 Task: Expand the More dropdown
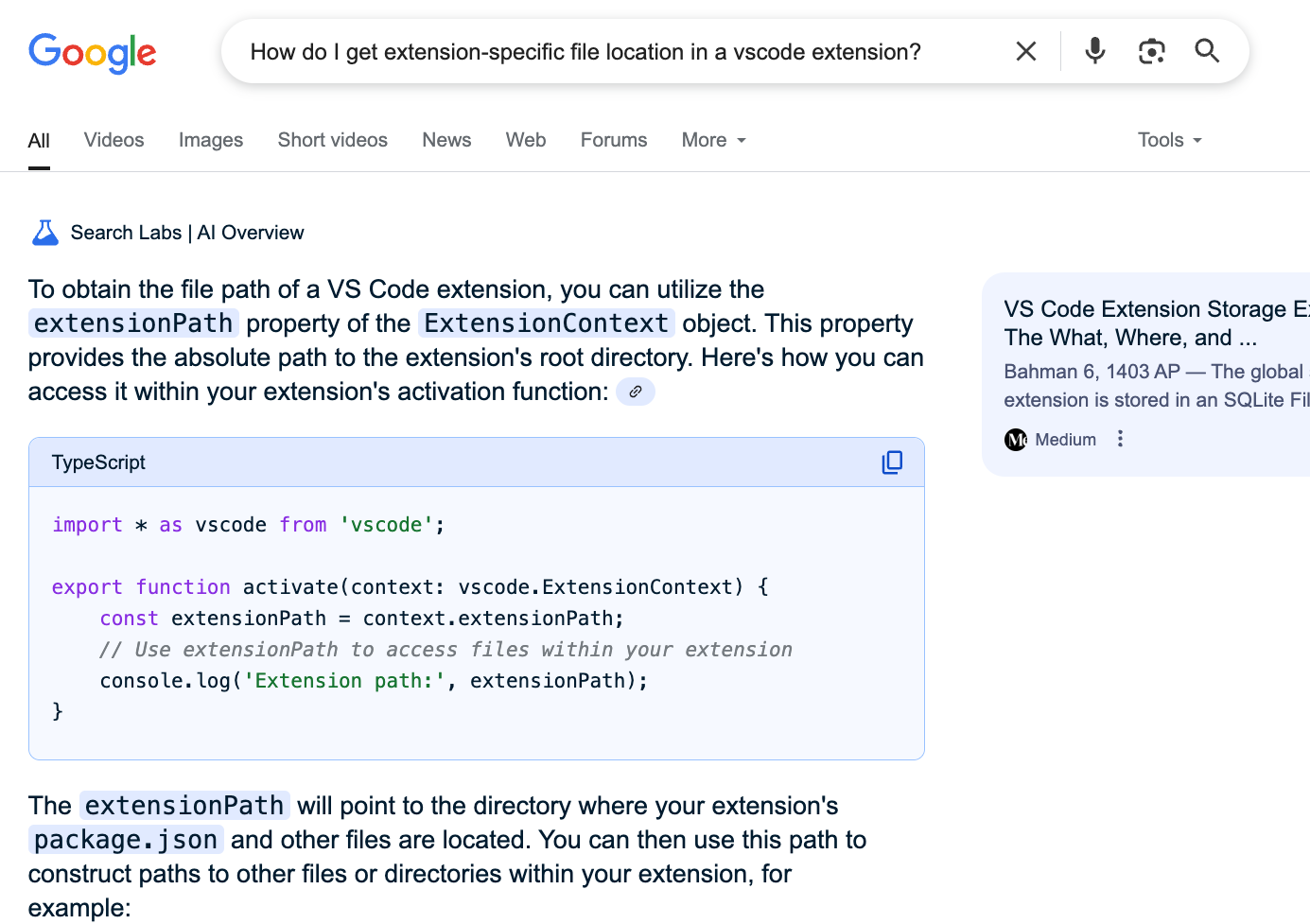pos(714,140)
